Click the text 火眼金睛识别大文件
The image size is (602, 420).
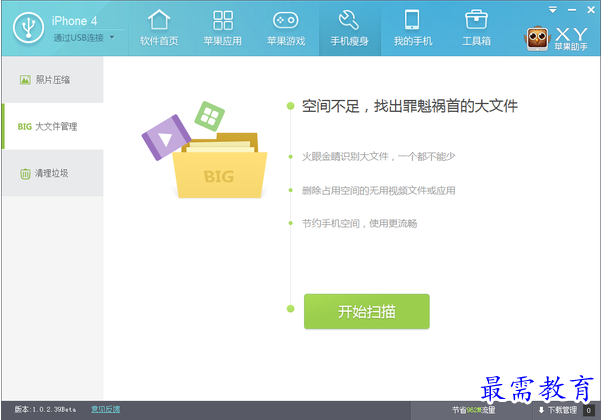click(x=345, y=156)
